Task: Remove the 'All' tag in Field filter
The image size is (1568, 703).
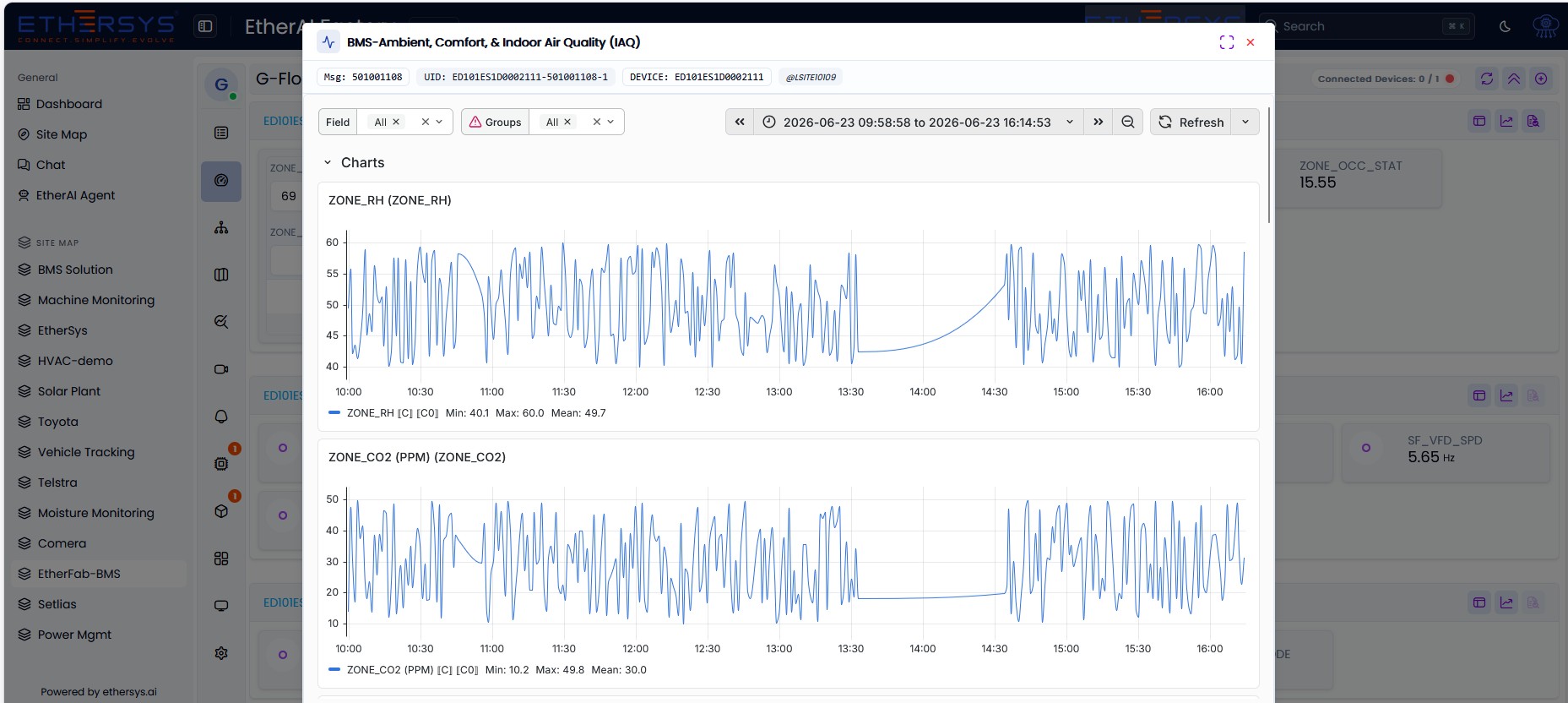Action: [x=396, y=122]
